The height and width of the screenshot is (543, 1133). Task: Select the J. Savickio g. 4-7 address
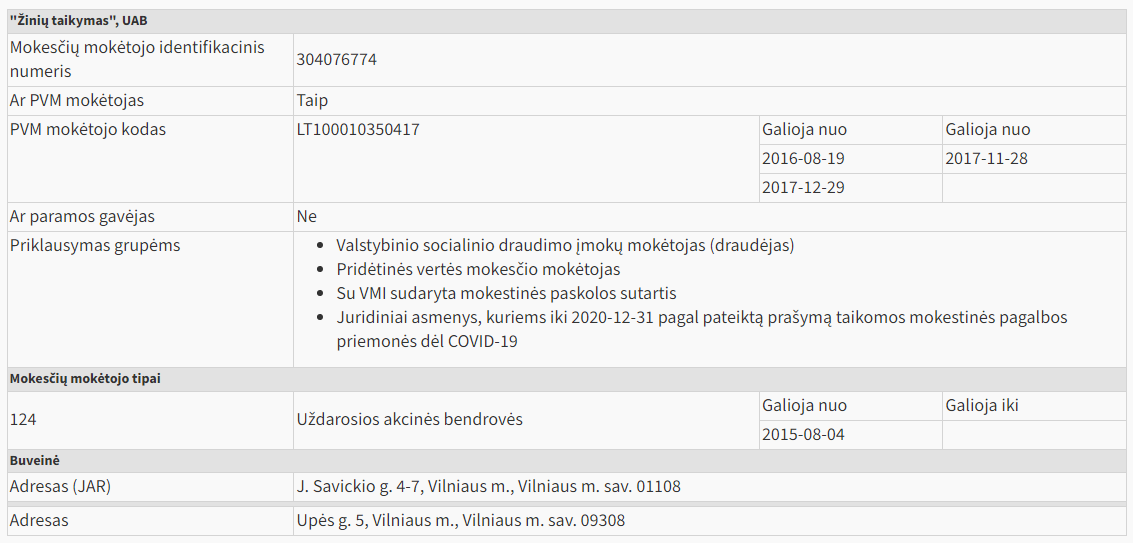coord(488,487)
